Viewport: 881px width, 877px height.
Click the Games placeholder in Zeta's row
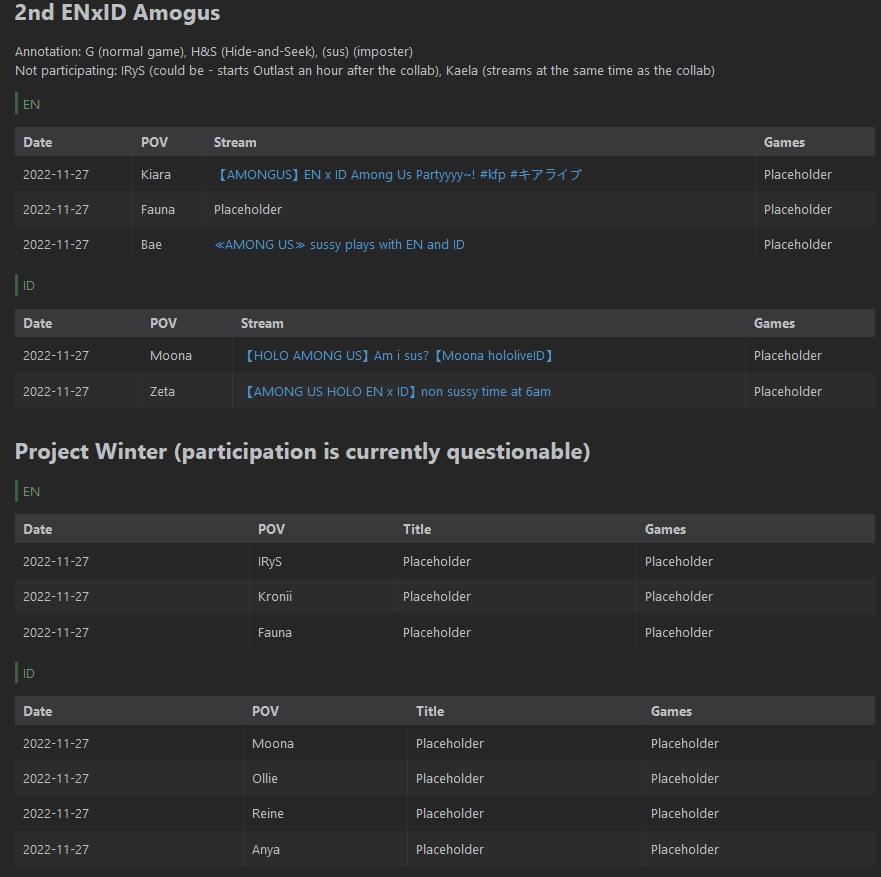[x=787, y=391]
